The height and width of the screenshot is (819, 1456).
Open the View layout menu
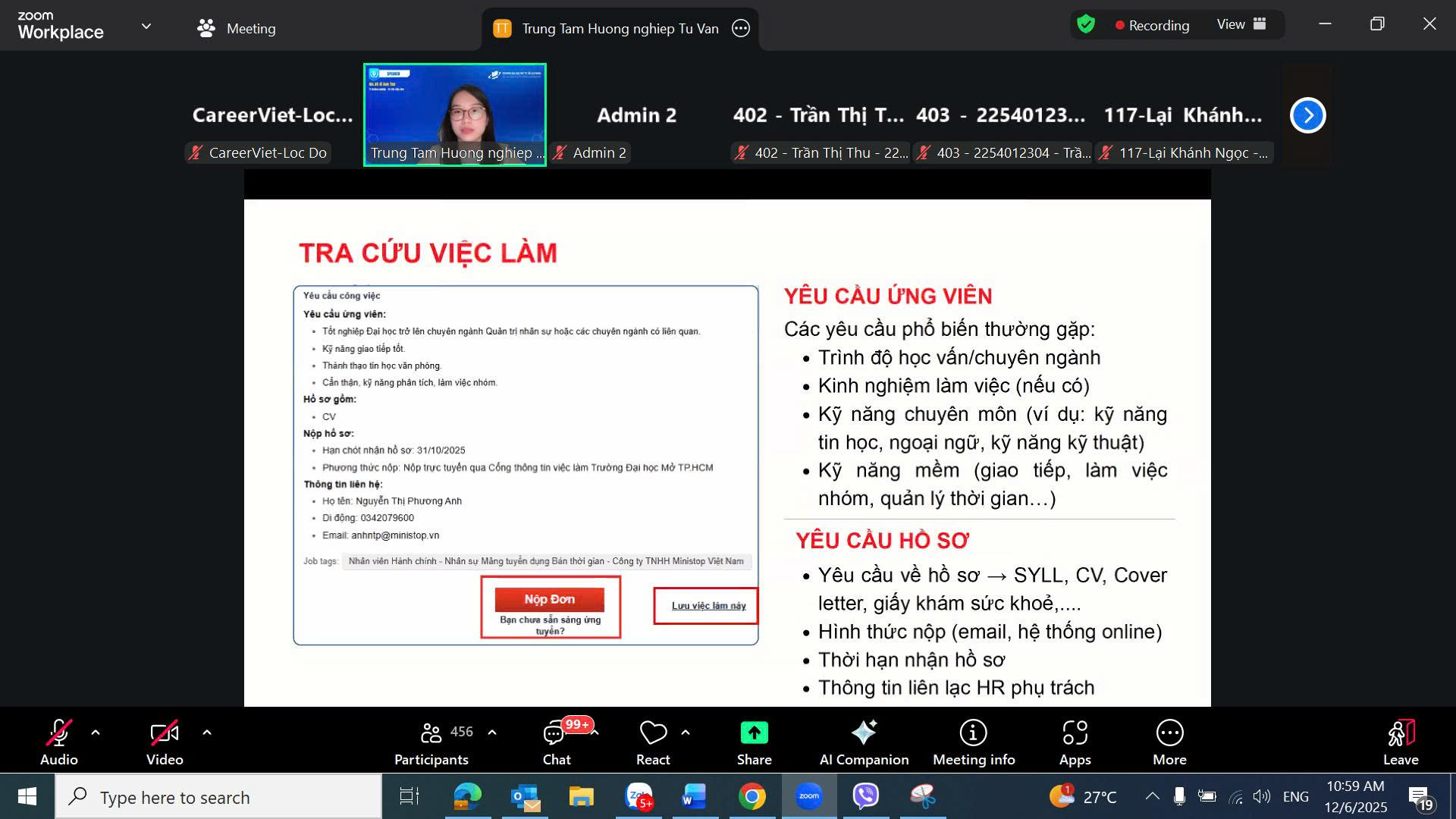pos(1241,25)
